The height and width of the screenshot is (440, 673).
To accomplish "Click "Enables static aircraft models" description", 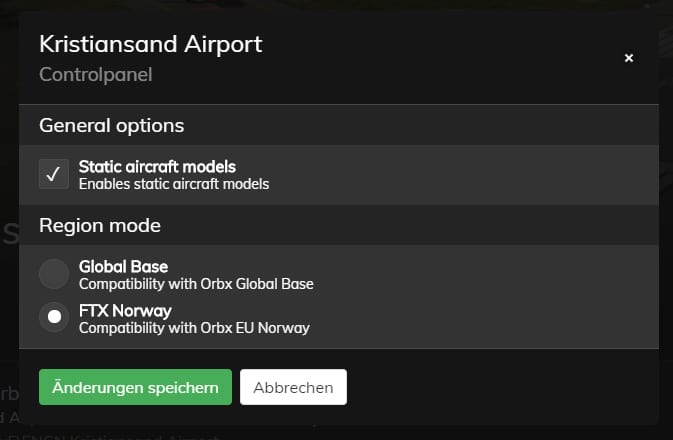I will coord(174,184).
